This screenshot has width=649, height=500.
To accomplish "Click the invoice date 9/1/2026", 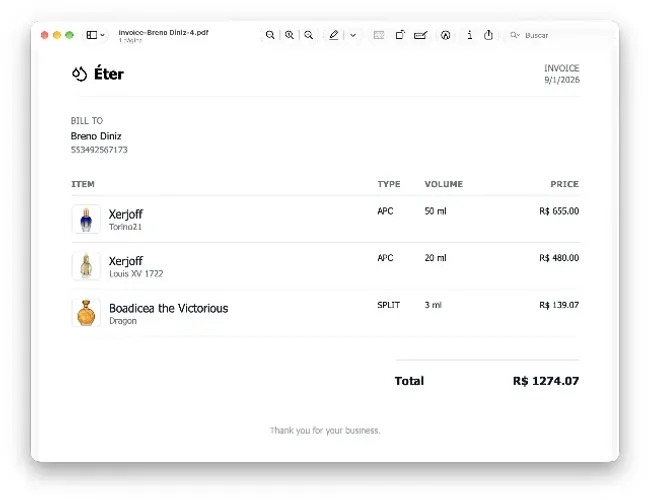I will (562, 80).
